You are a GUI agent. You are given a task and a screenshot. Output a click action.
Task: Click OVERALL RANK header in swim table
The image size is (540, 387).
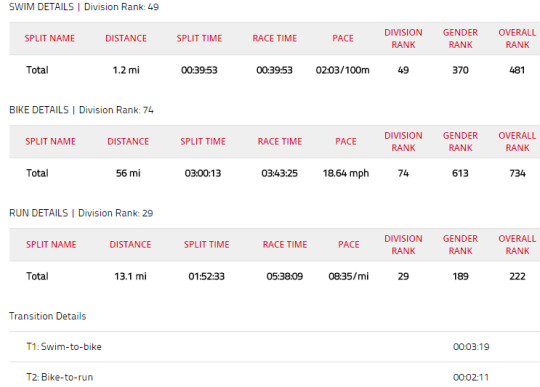point(517,39)
